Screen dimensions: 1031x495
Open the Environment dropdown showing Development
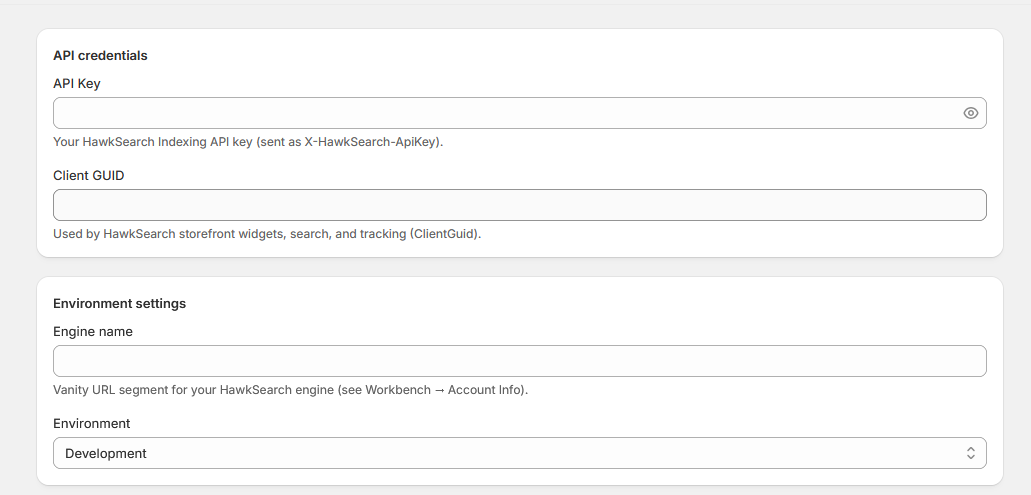[x=519, y=453]
